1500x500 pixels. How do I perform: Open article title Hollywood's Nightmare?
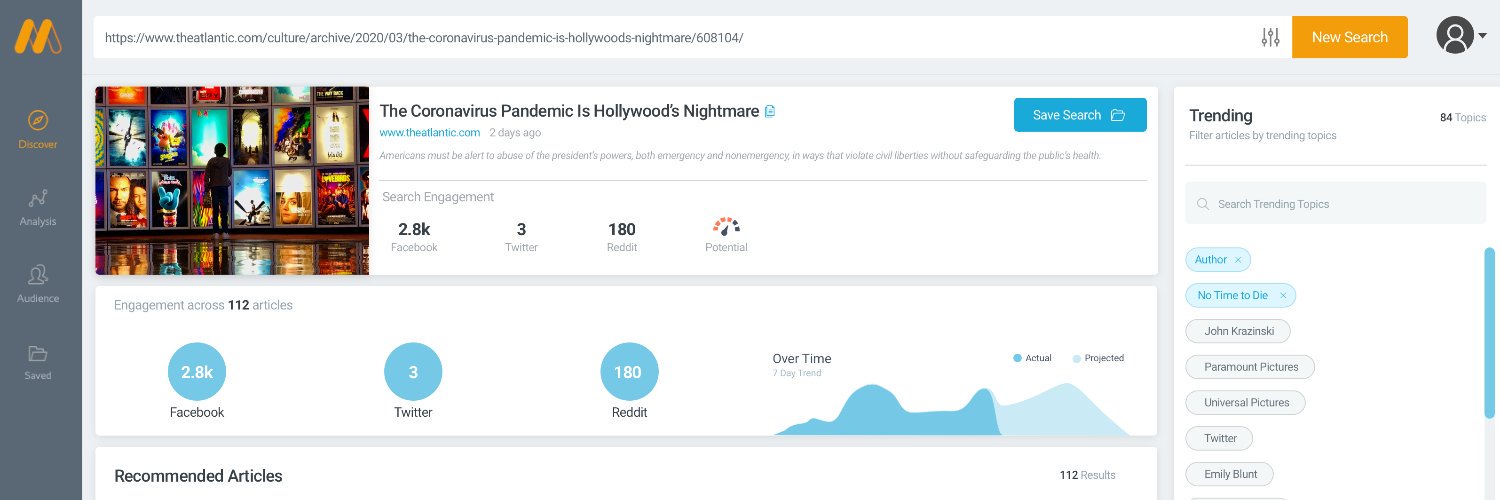coord(569,111)
